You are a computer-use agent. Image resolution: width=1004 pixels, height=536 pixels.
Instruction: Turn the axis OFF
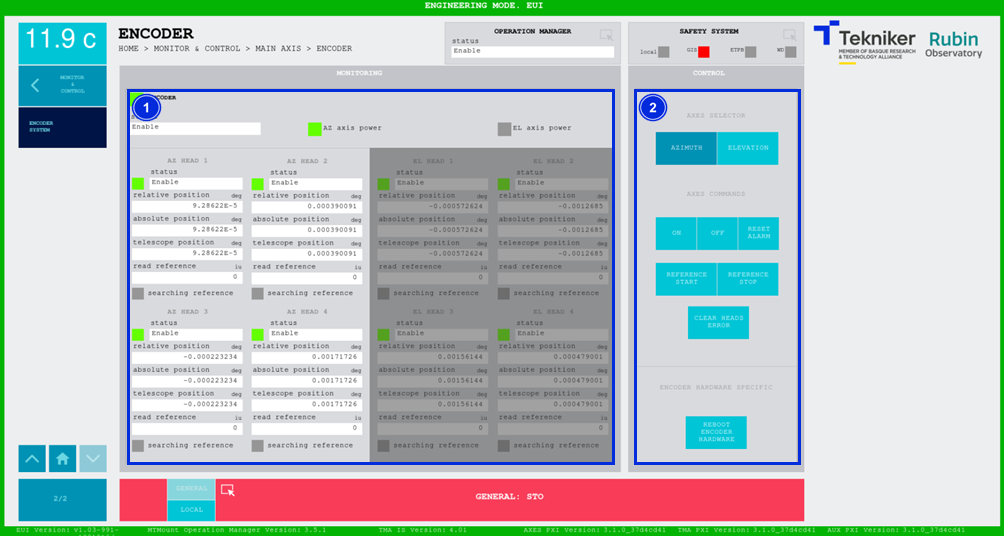pos(717,233)
